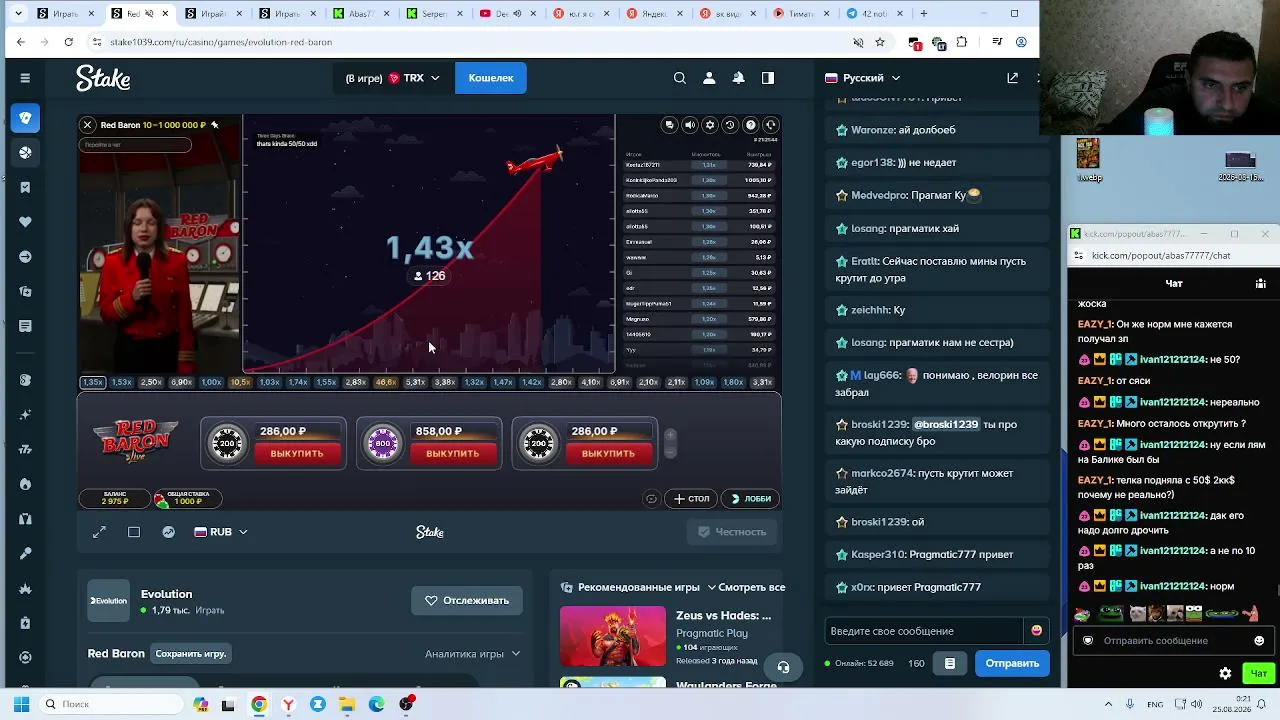
Task: Click the green Чат button in Kick
Action: [1259, 673]
